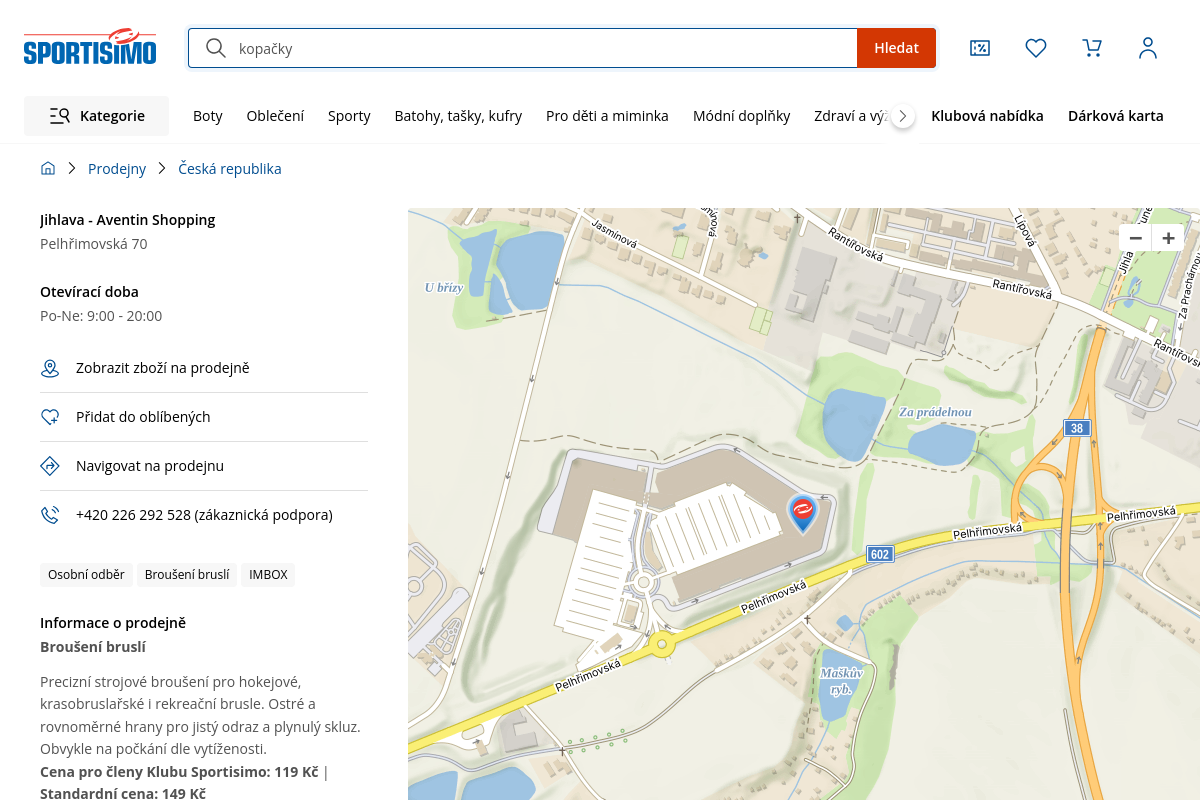
Task: Click the heart-plus favorite store icon
Action: click(50, 417)
